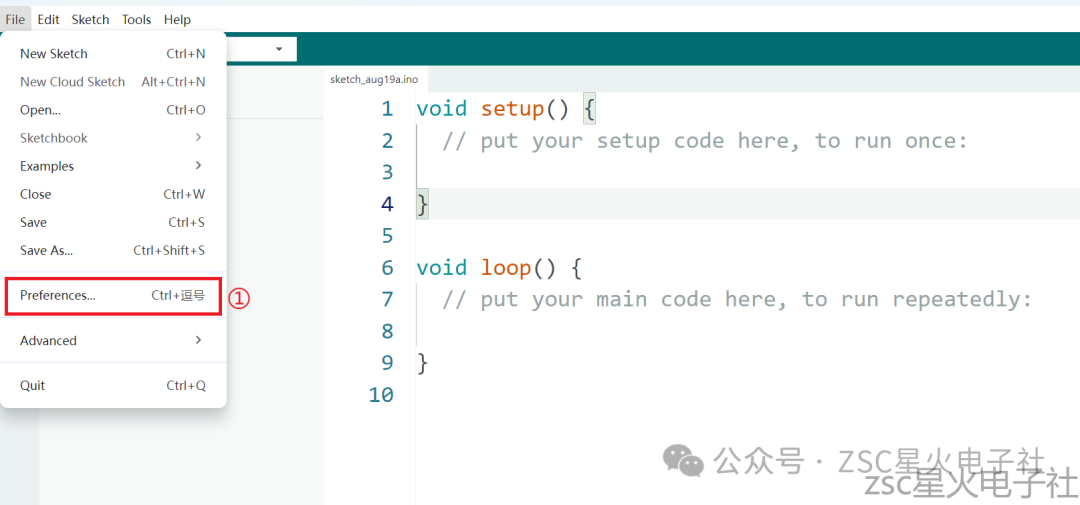Image resolution: width=1080 pixels, height=505 pixels.
Task: Switch to sketch_aug19a.ino tab
Action: (x=374, y=79)
